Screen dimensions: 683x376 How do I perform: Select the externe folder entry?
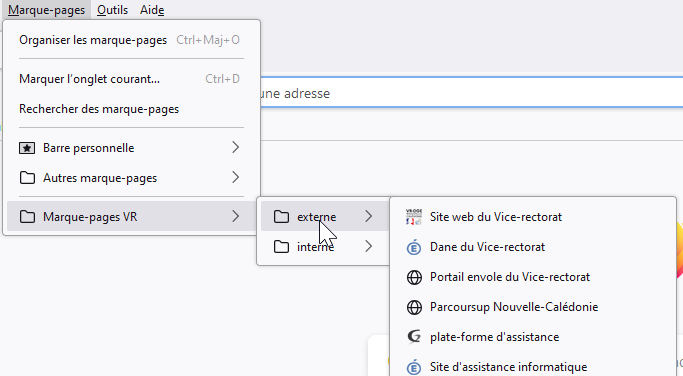[x=325, y=217]
